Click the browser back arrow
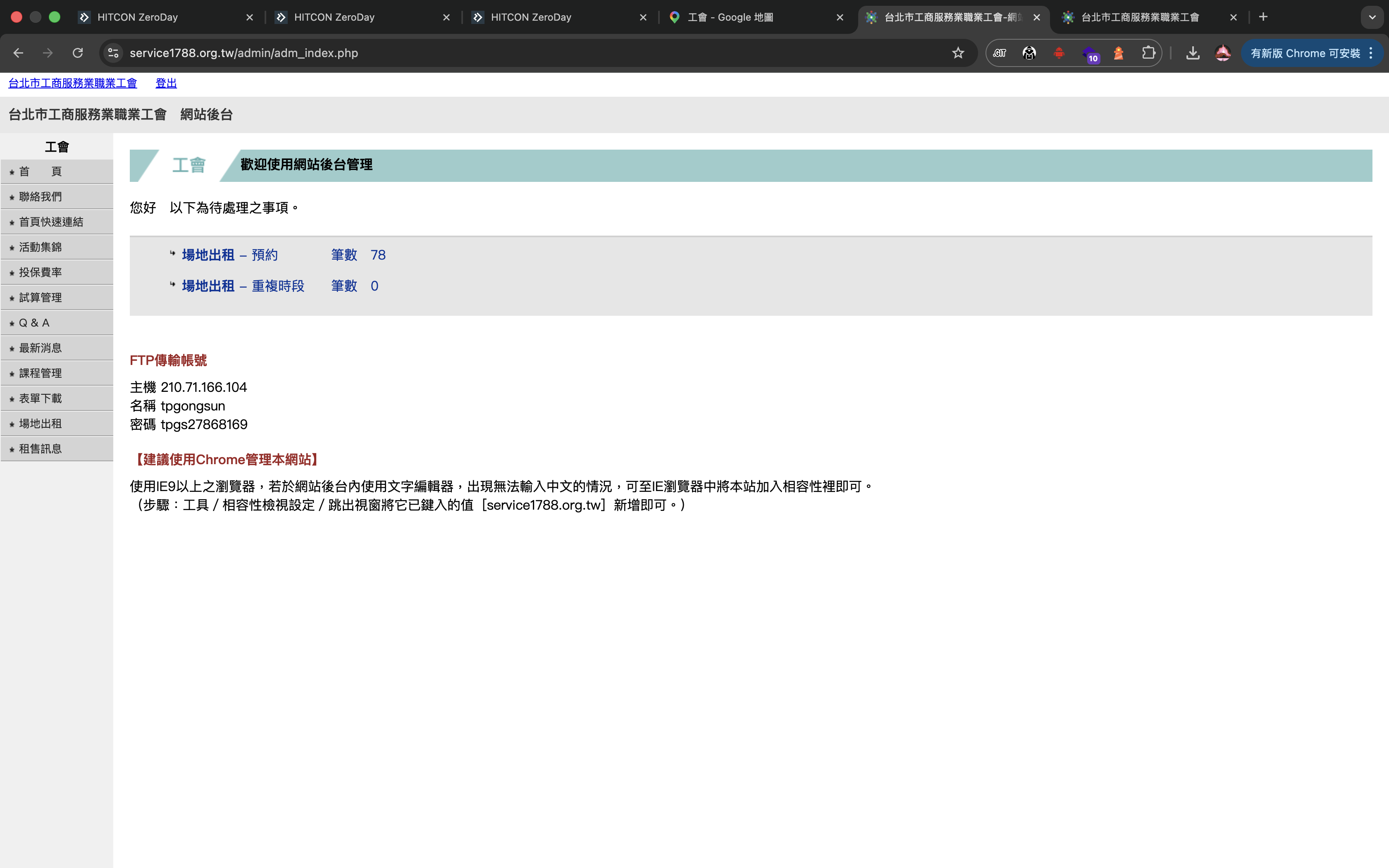1389x868 pixels. pyautogui.click(x=18, y=53)
